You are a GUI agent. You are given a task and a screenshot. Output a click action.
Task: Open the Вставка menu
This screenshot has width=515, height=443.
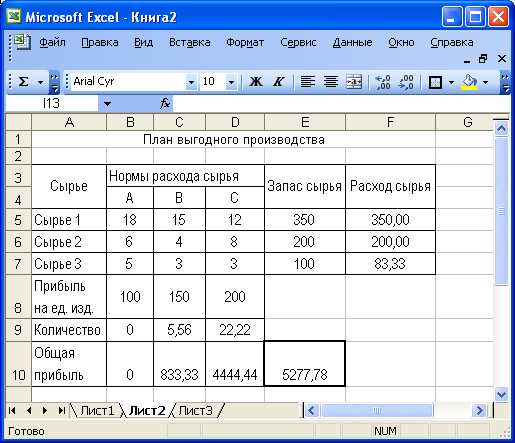[190, 43]
